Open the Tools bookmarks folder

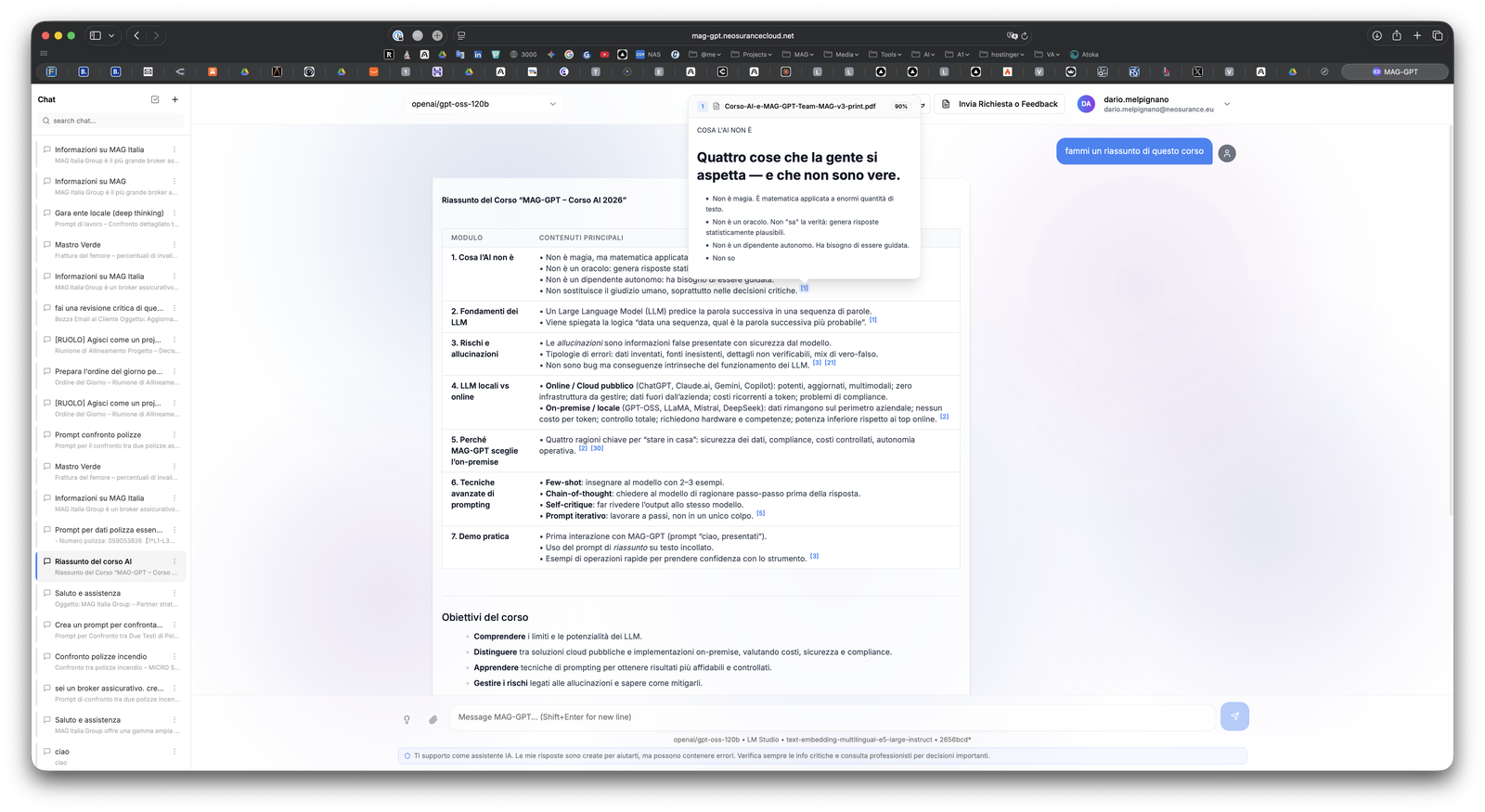[885, 55]
